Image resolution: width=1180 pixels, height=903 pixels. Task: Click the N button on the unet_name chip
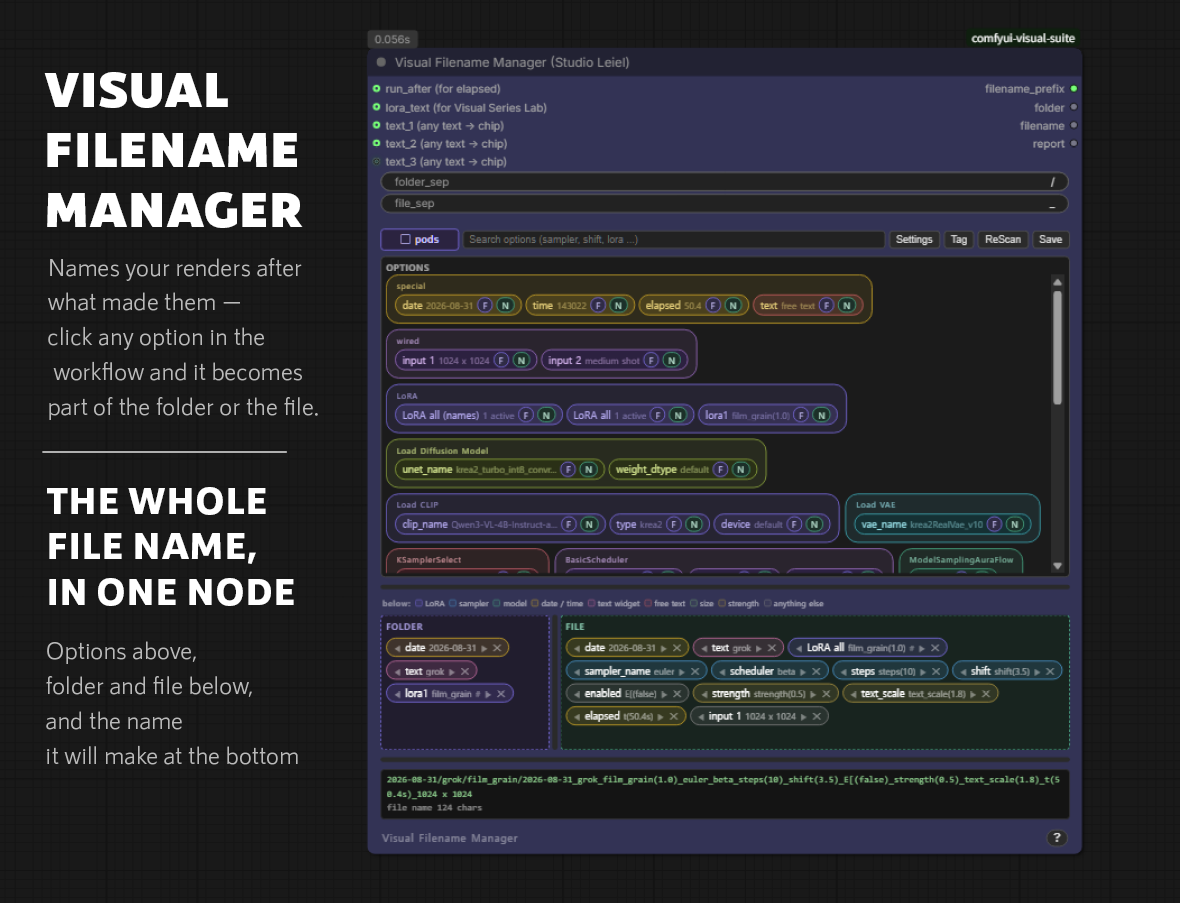point(588,470)
